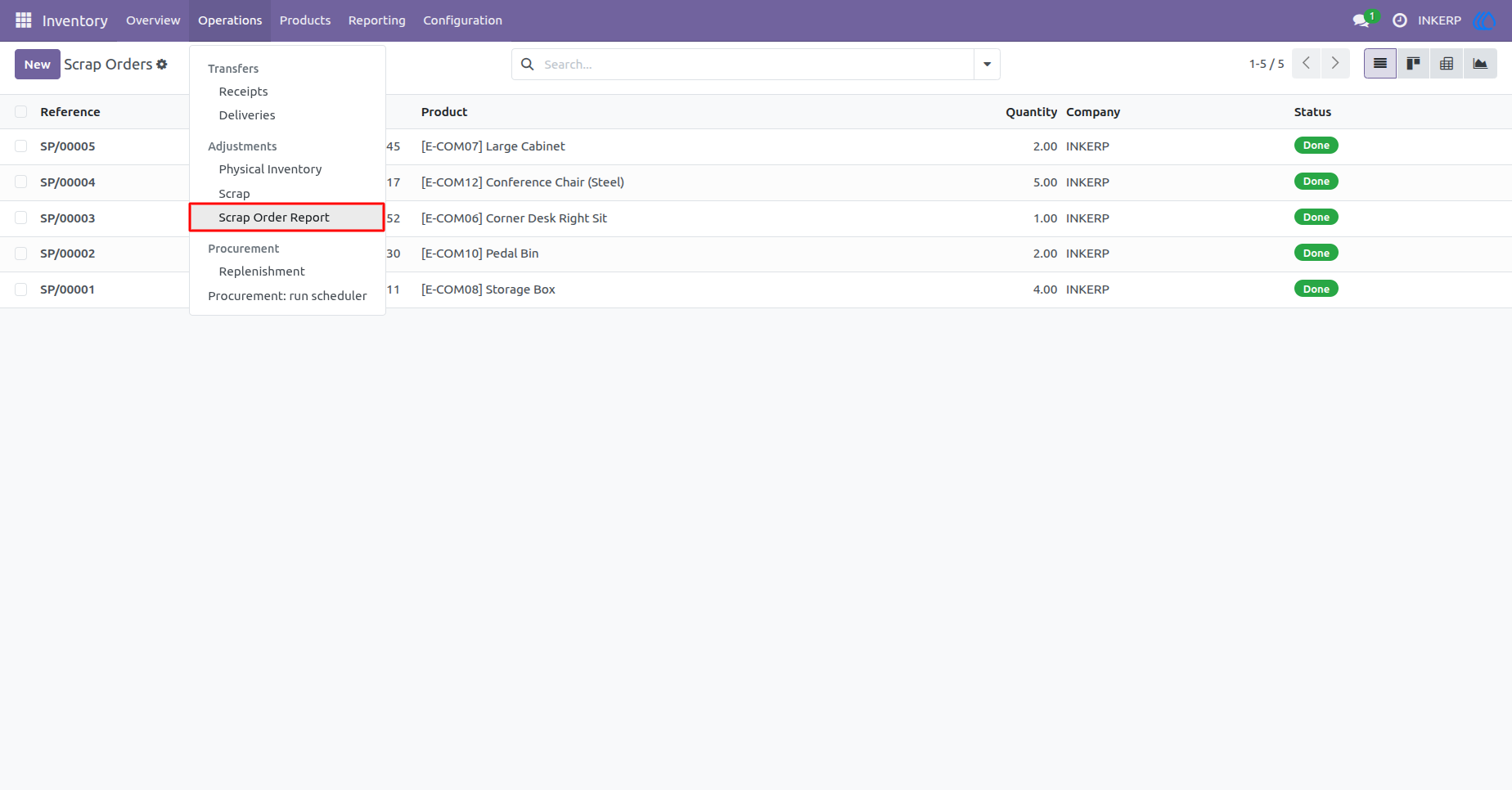This screenshot has height=790, width=1512.
Task: Open the apps grid home menu icon
Action: click(23, 20)
